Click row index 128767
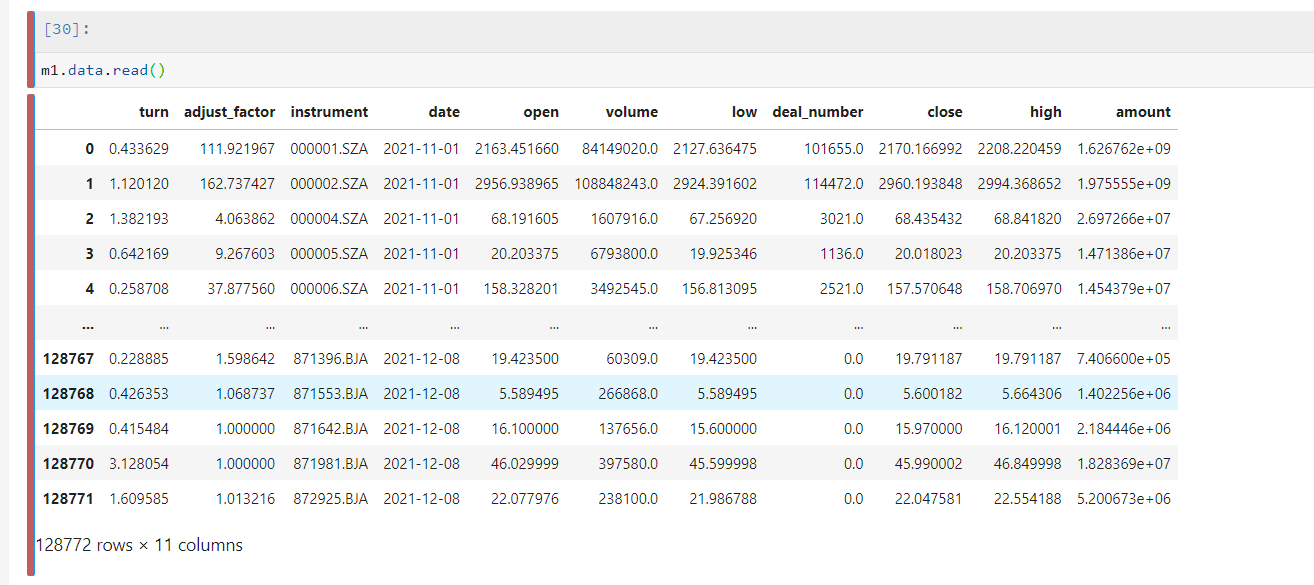 (69, 359)
